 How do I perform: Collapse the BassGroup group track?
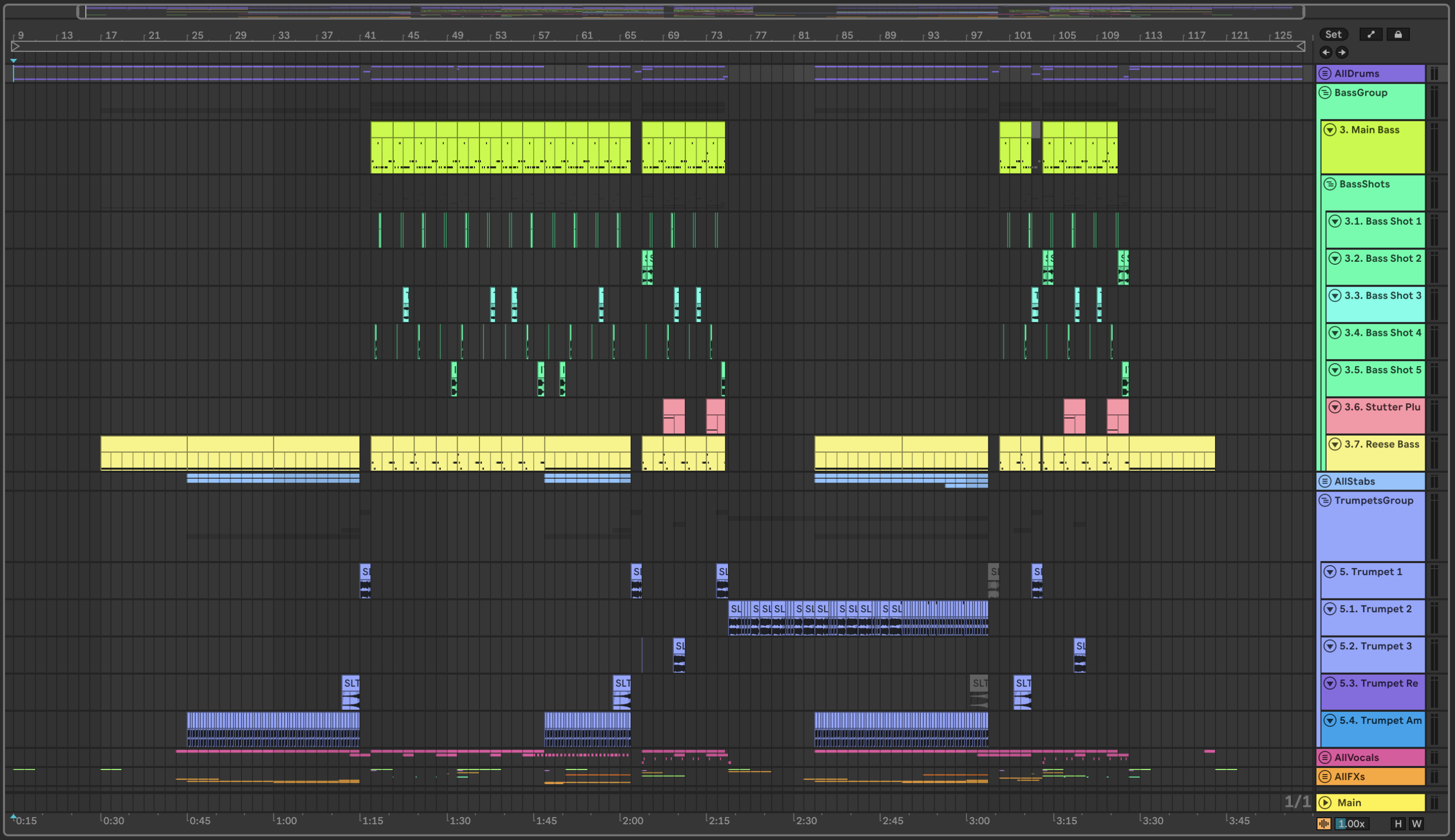(x=1325, y=92)
